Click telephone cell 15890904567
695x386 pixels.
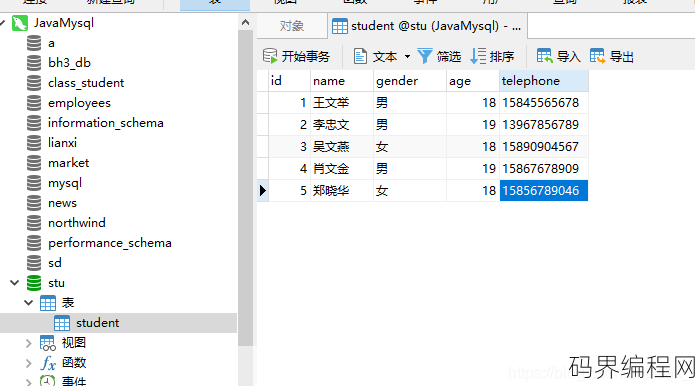point(544,147)
